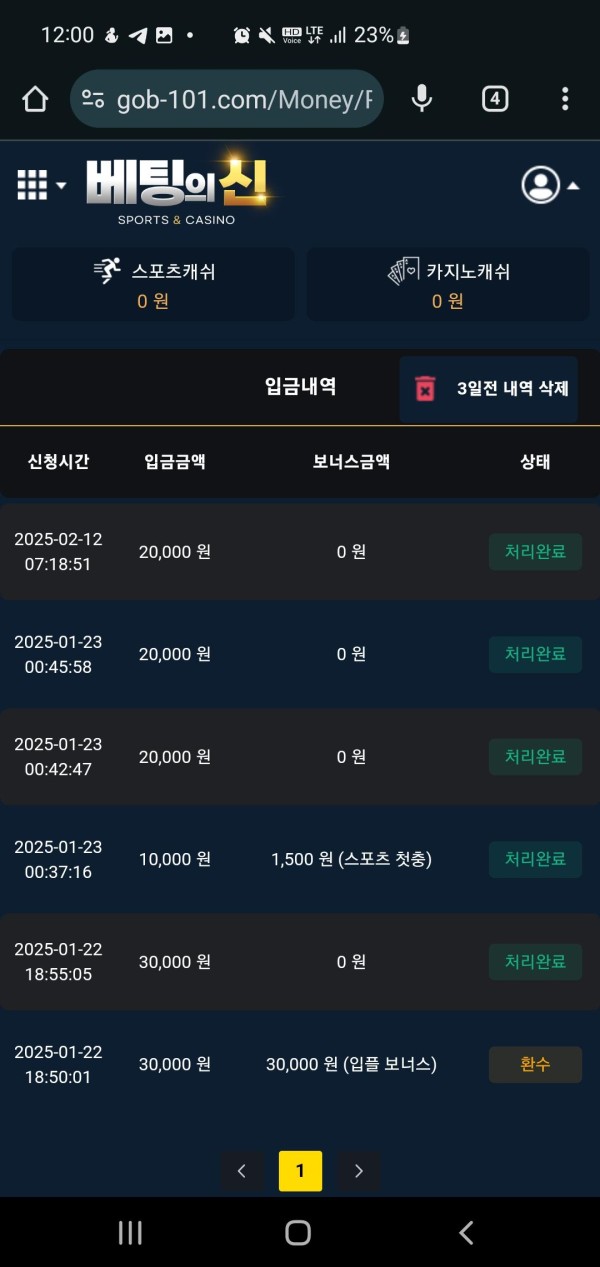The image size is (600, 1267).
Task: Select the casino cash balance panel
Action: [x=447, y=284]
